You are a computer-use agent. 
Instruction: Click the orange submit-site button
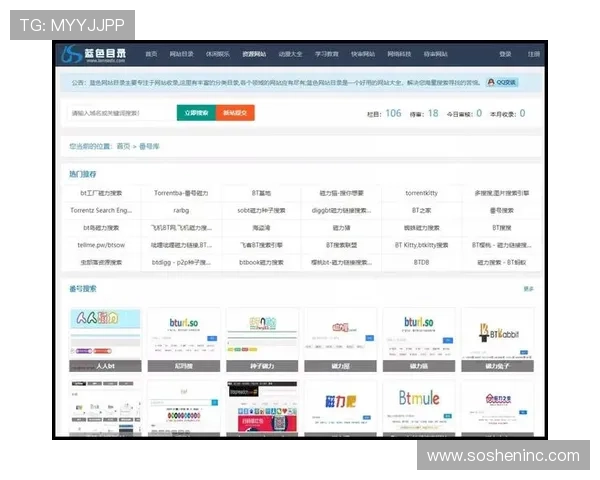tap(235, 113)
